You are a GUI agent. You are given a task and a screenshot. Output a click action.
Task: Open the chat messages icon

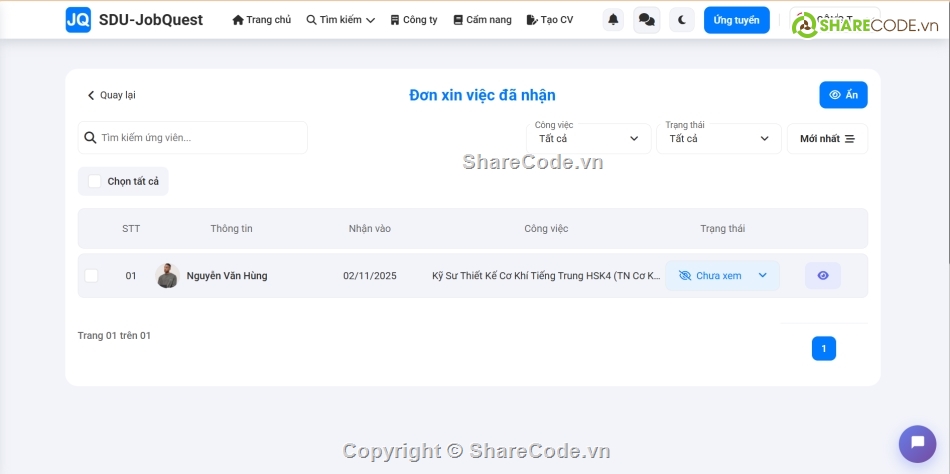click(x=646, y=20)
